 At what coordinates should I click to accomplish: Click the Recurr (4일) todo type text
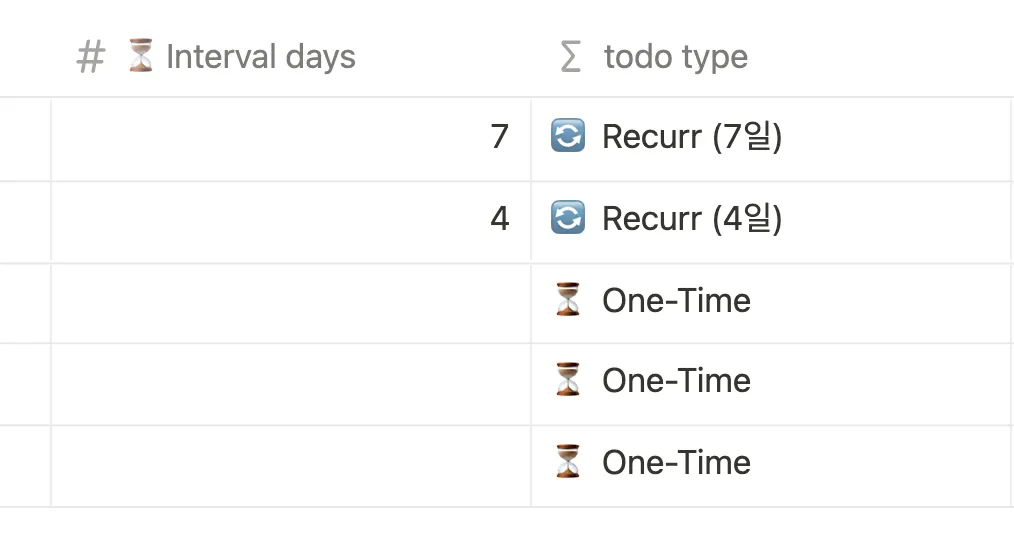coord(692,219)
